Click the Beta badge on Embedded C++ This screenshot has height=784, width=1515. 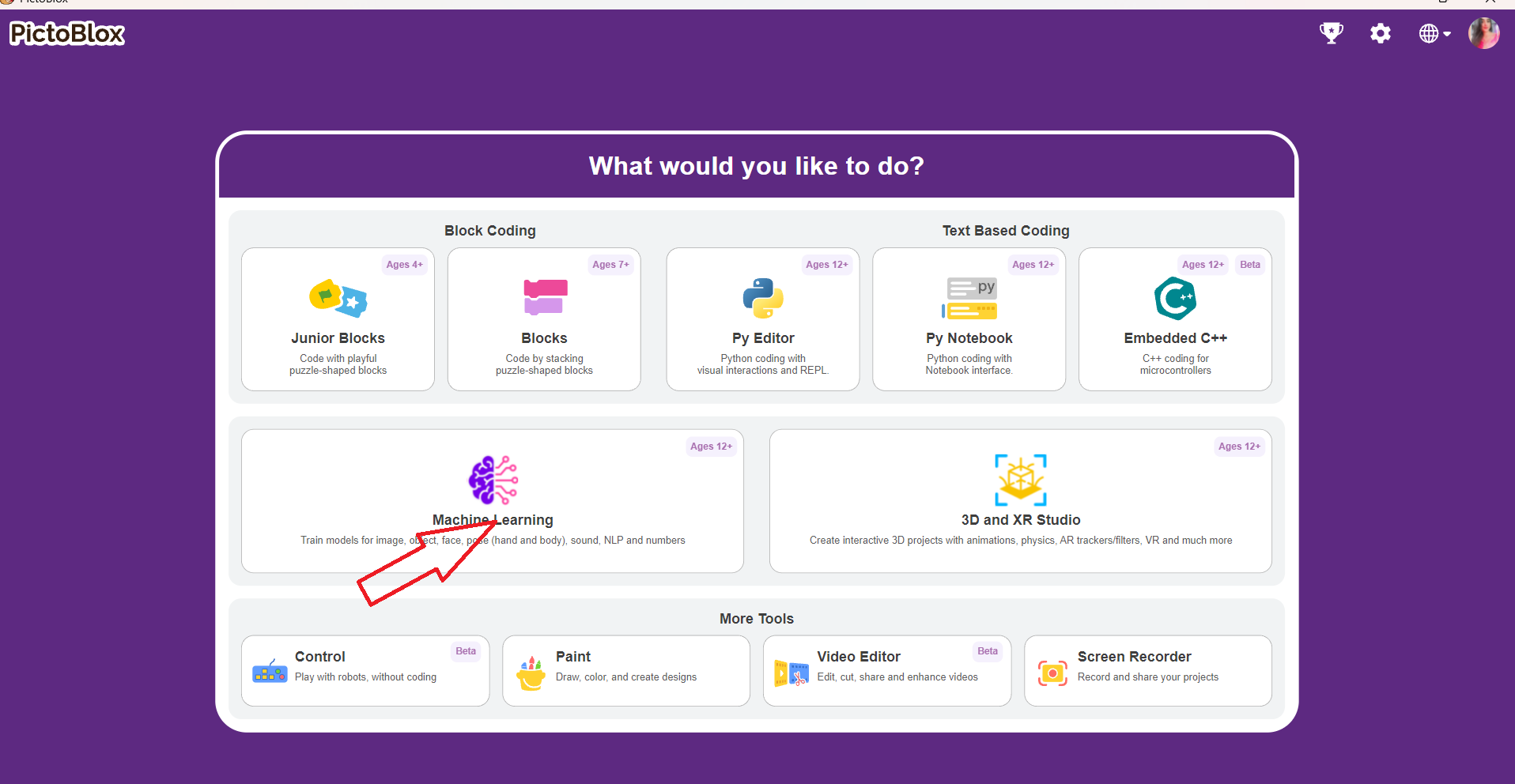click(x=1250, y=265)
